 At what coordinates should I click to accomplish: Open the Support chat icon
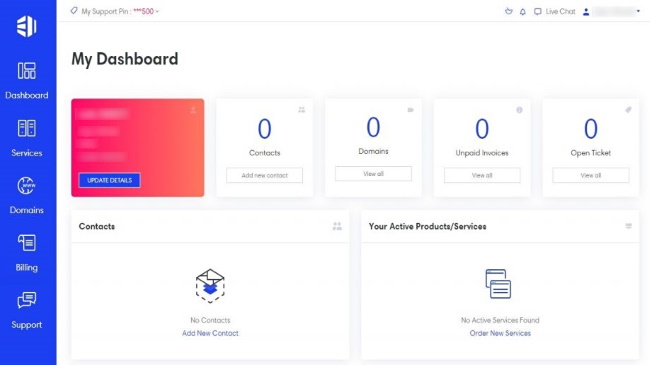[x=27, y=300]
